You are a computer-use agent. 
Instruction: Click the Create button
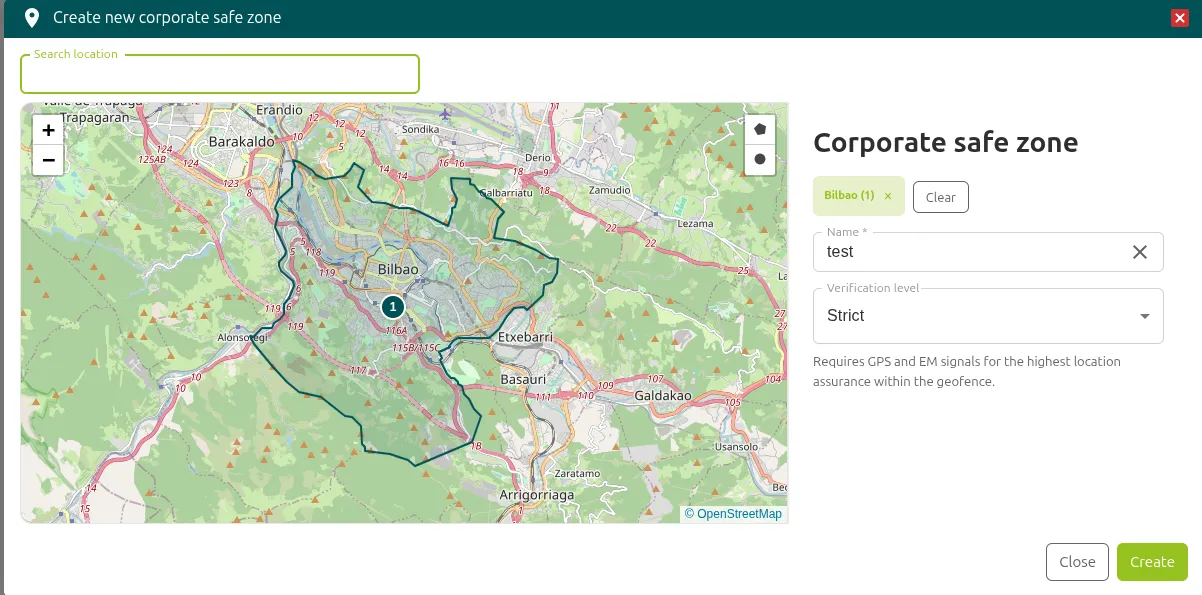1152,562
